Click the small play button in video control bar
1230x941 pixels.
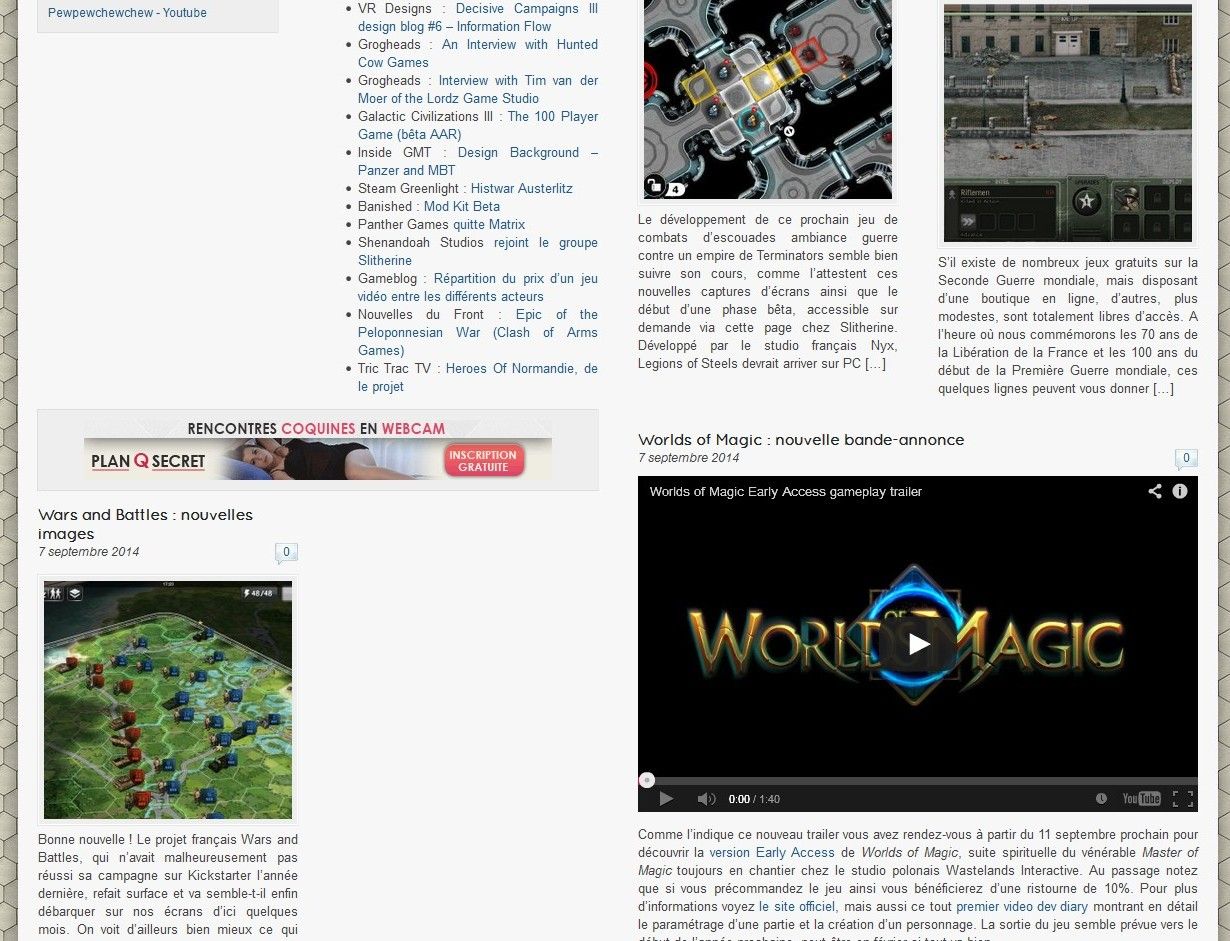pyautogui.click(x=666, y=799)
